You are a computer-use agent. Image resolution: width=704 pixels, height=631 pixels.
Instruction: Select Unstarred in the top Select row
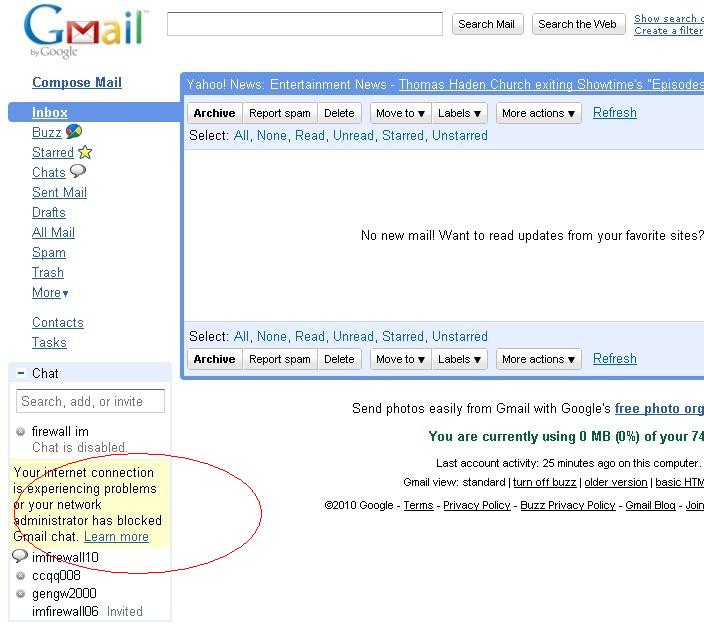[460, 136]
